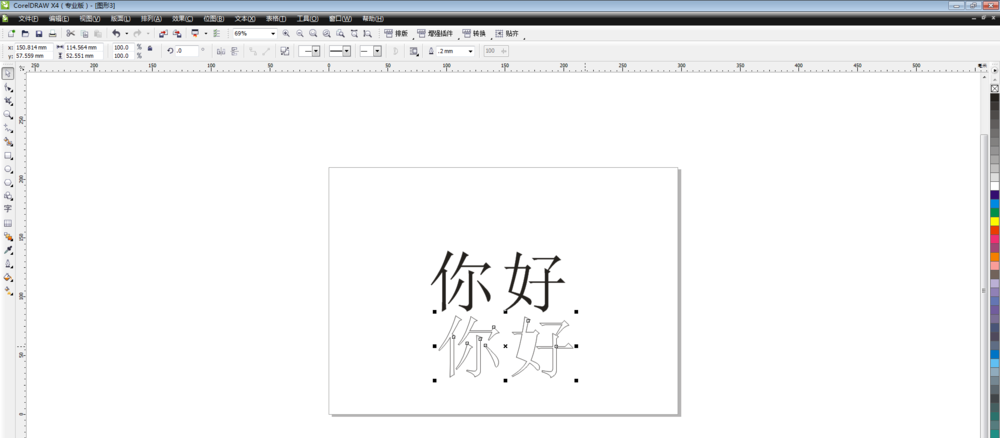
Task: Select the Pick tool in toolbox
Action: 8,74
